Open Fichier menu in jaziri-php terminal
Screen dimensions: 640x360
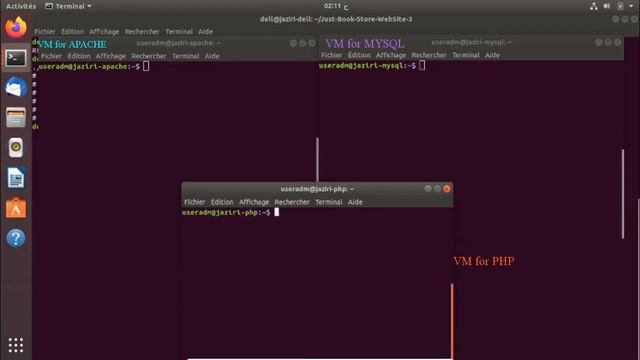194,202
